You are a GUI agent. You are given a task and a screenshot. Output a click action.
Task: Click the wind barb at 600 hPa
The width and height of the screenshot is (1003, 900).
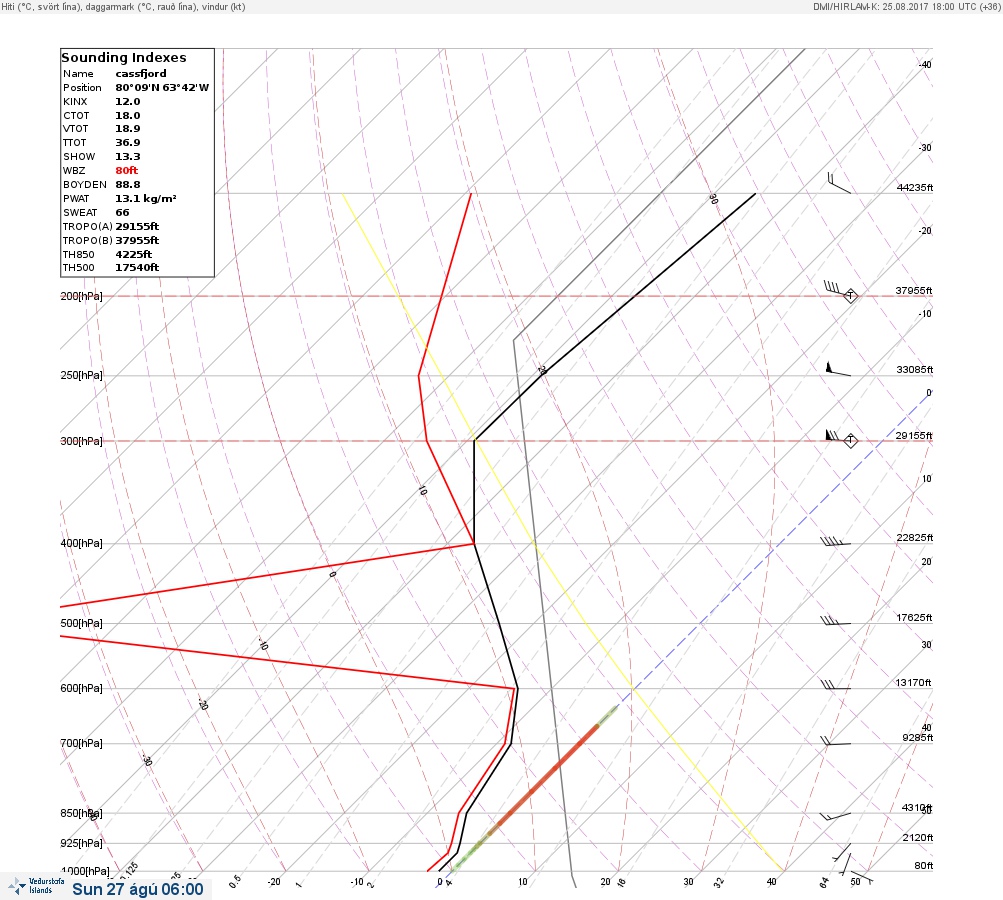click(x=835, y=686)
